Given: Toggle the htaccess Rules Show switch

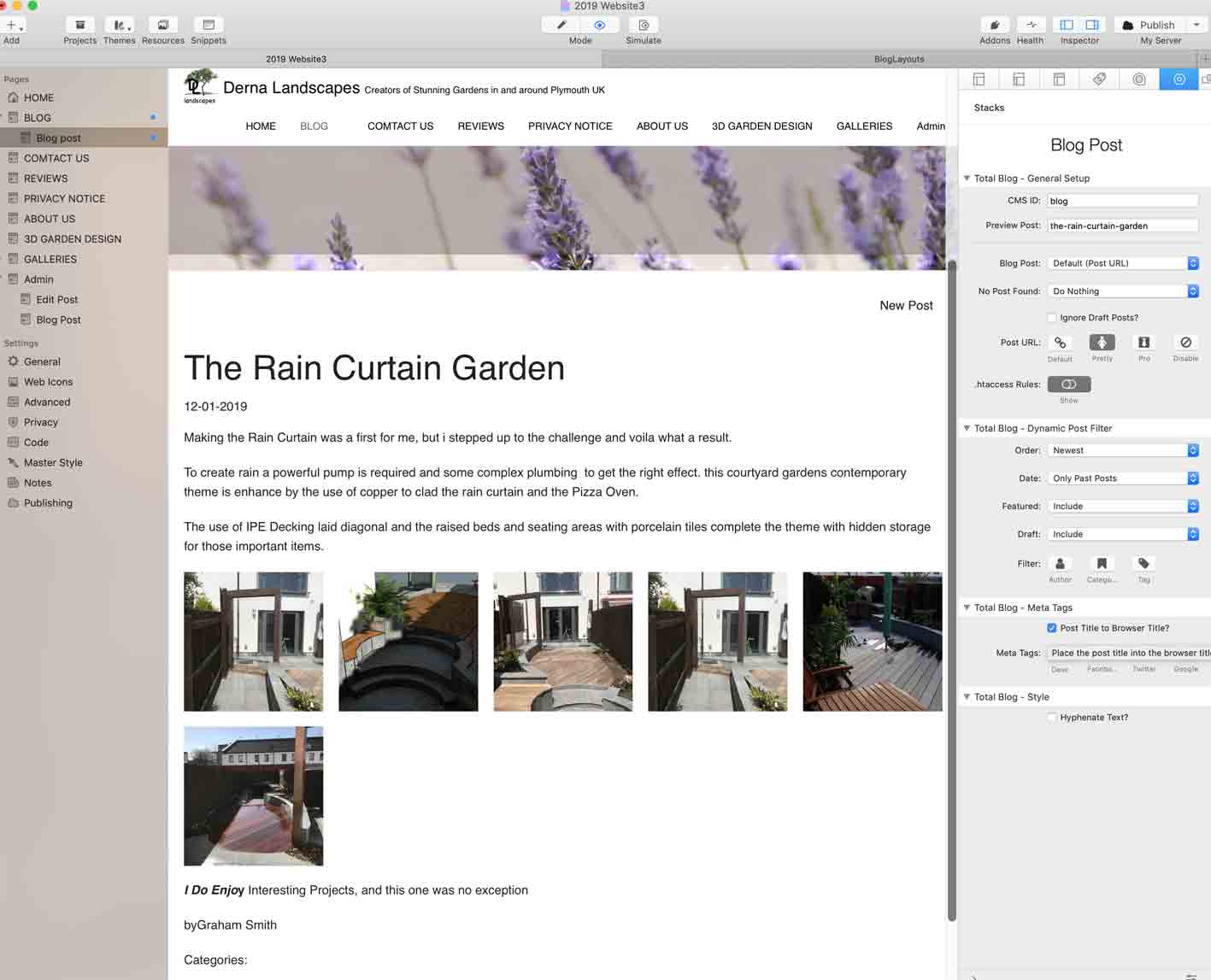Looking at the screenshot, I should point(1069,384).
